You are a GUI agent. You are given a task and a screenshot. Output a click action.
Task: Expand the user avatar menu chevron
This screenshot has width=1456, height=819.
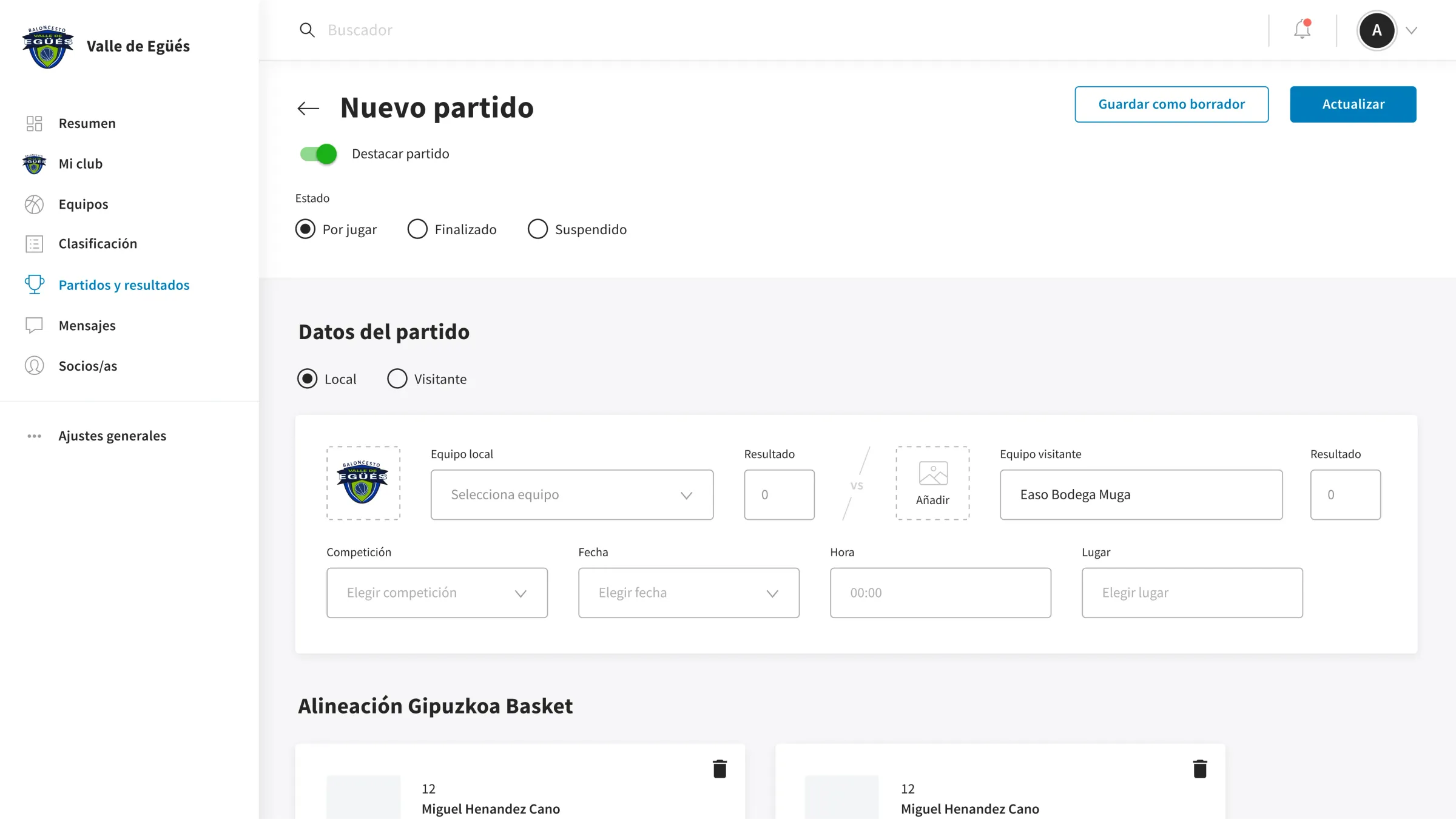click(x=1412, y=30)
